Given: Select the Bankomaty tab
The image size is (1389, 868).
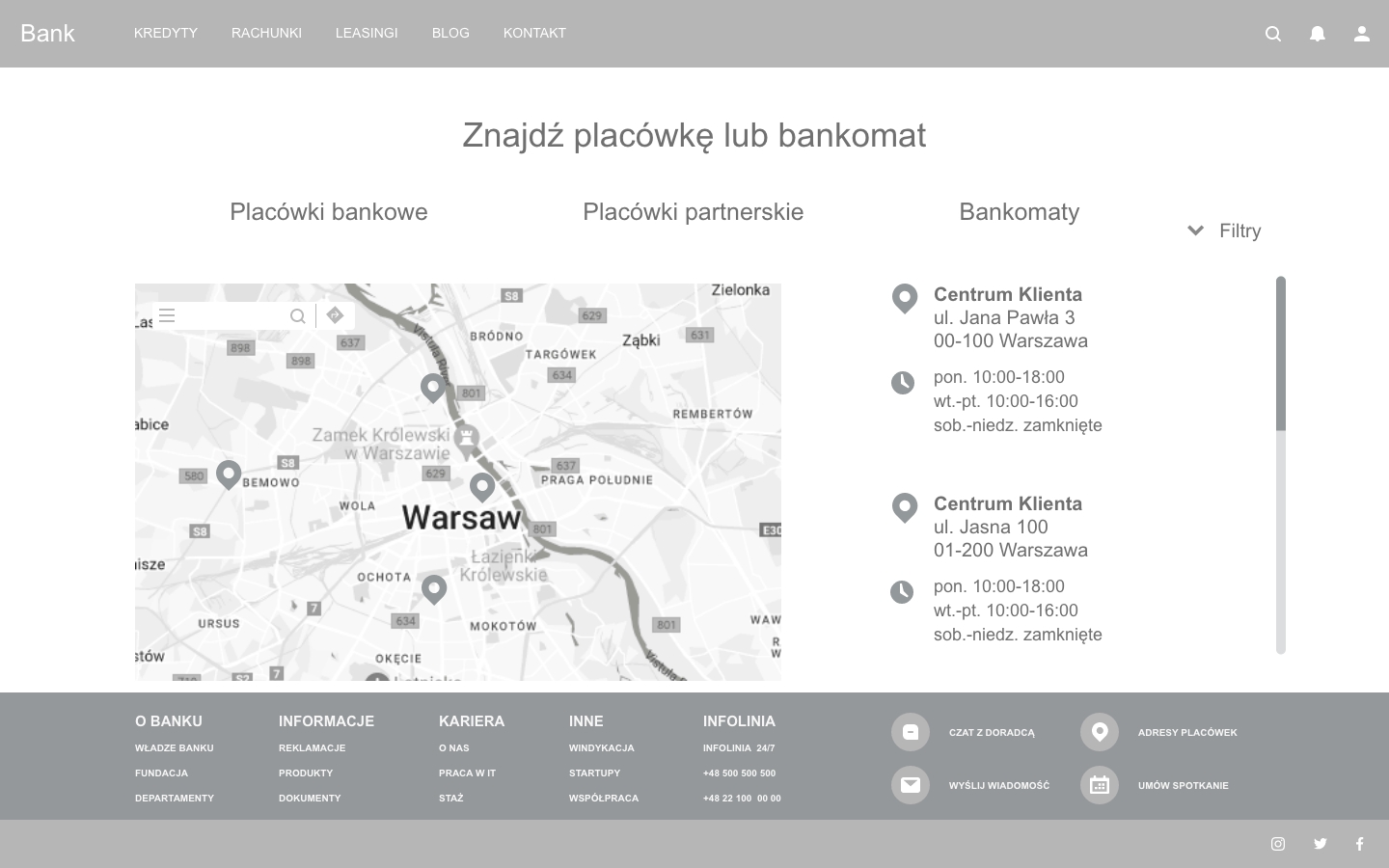Looking at the screenshot, I should click(x=1019, y=212).
